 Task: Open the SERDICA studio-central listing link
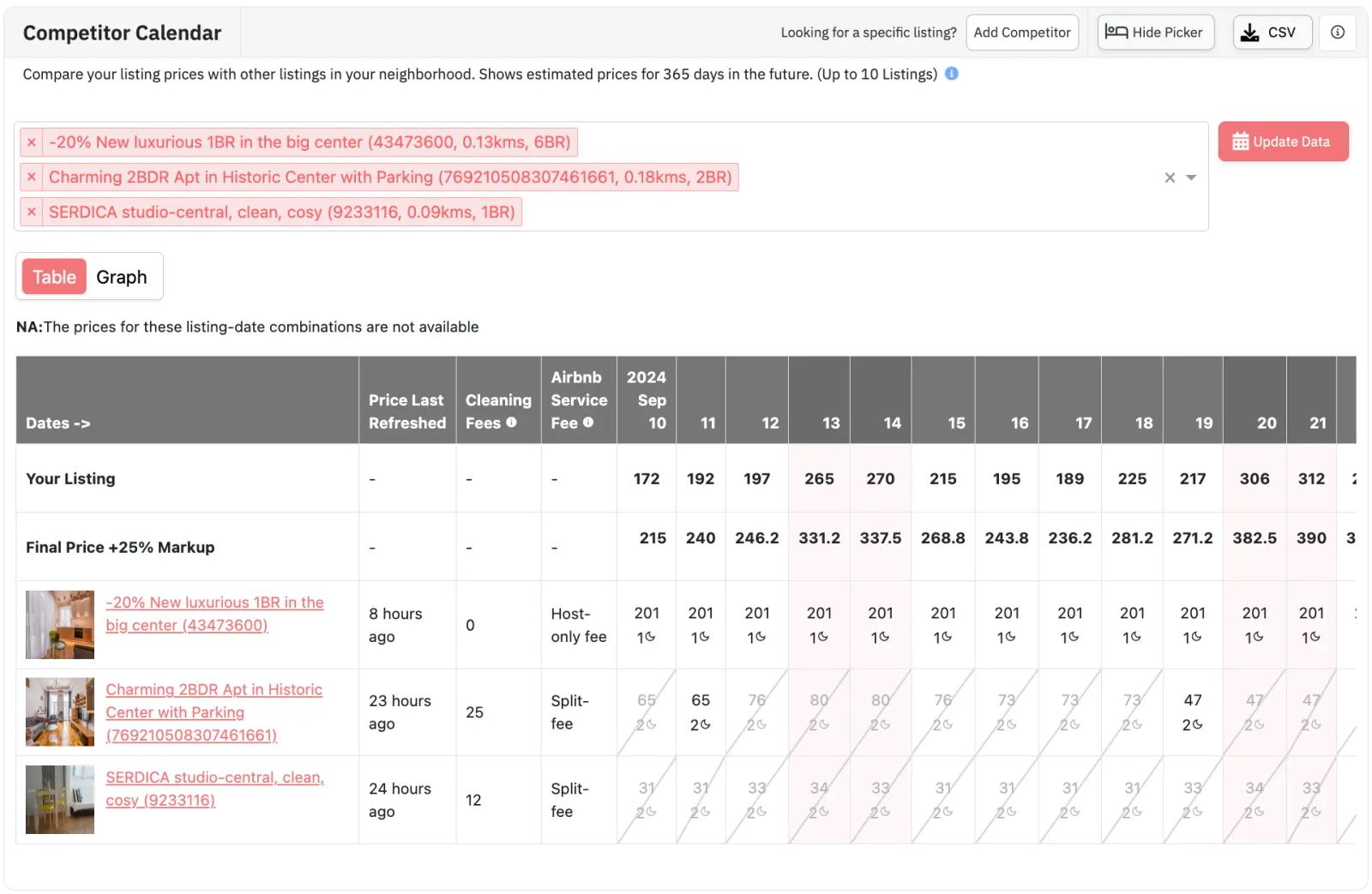(x=214, y=789)
